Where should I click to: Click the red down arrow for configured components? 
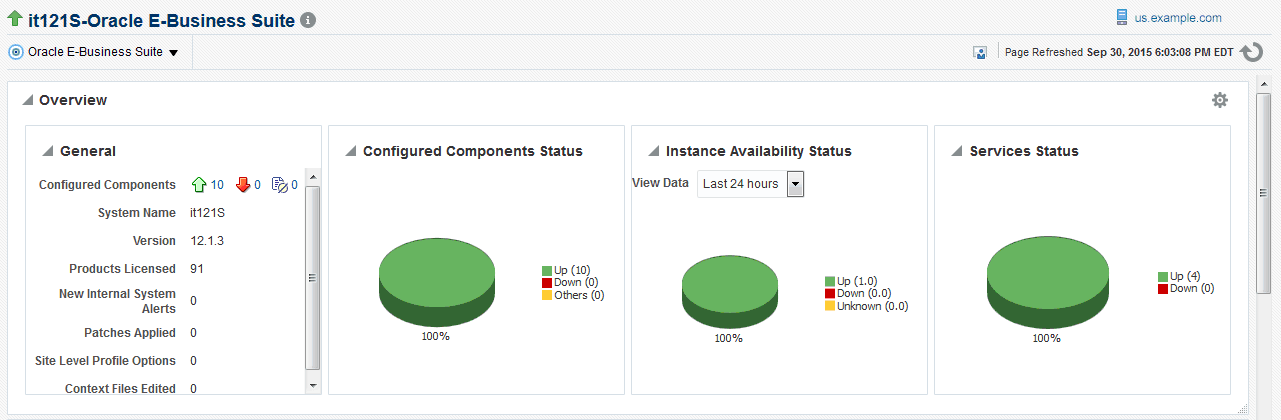coord(243,185)
